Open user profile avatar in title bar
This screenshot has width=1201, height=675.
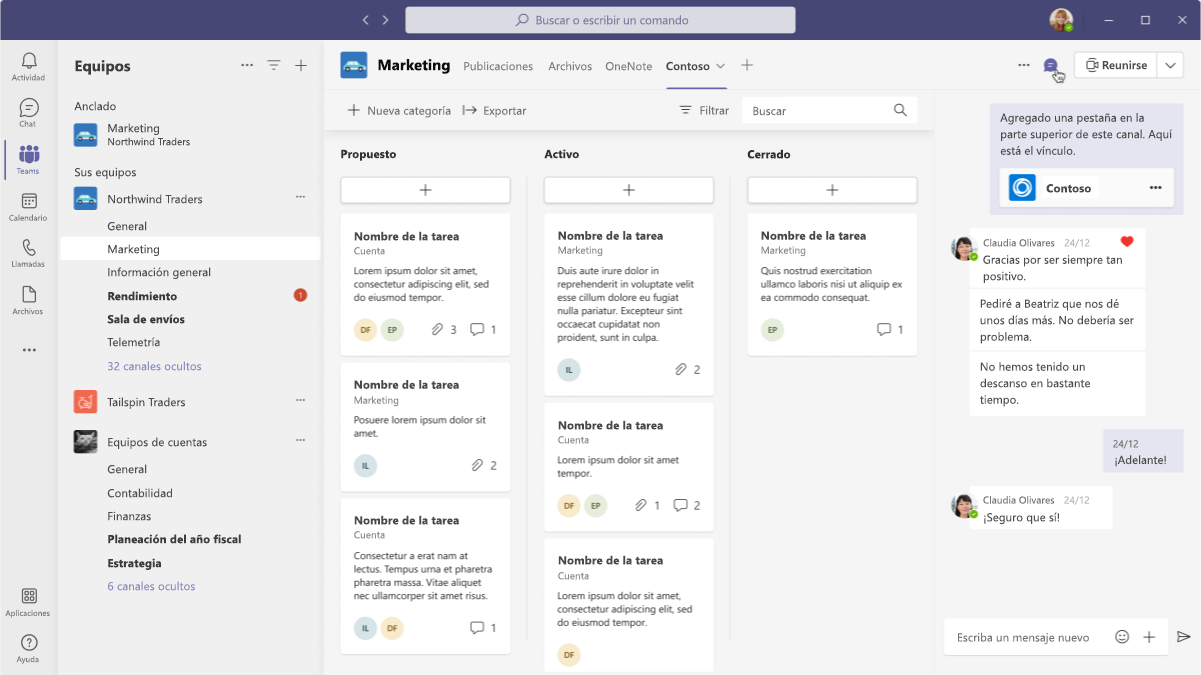(x=1061, y=20)
